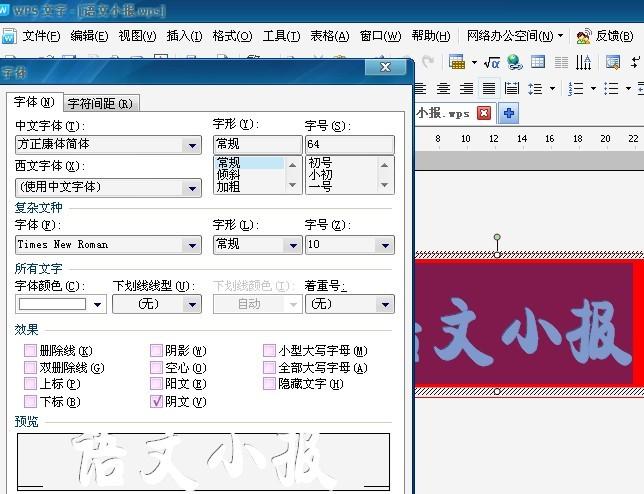
Task: Click the hyperlink globe icon
Action: tap(514, 62)
